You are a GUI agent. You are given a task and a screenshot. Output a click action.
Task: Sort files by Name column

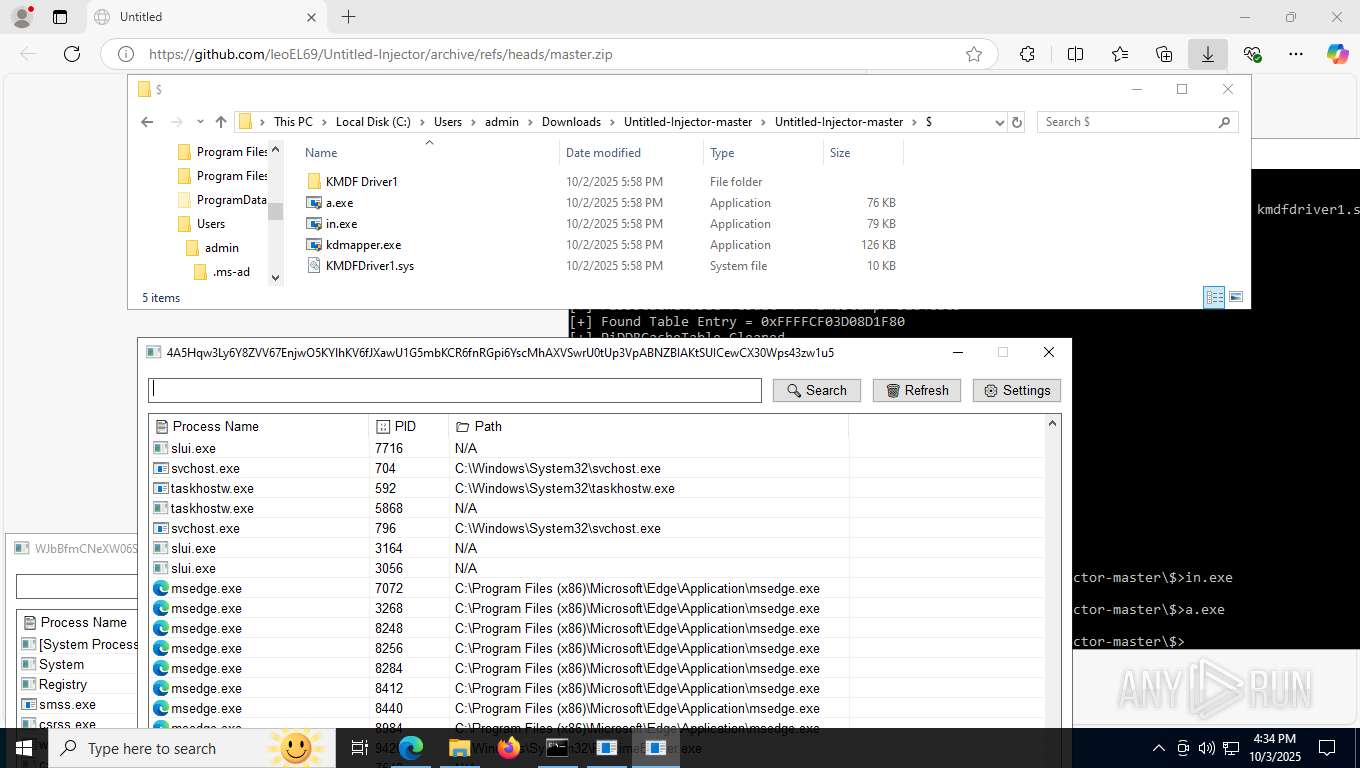(429, 153)
